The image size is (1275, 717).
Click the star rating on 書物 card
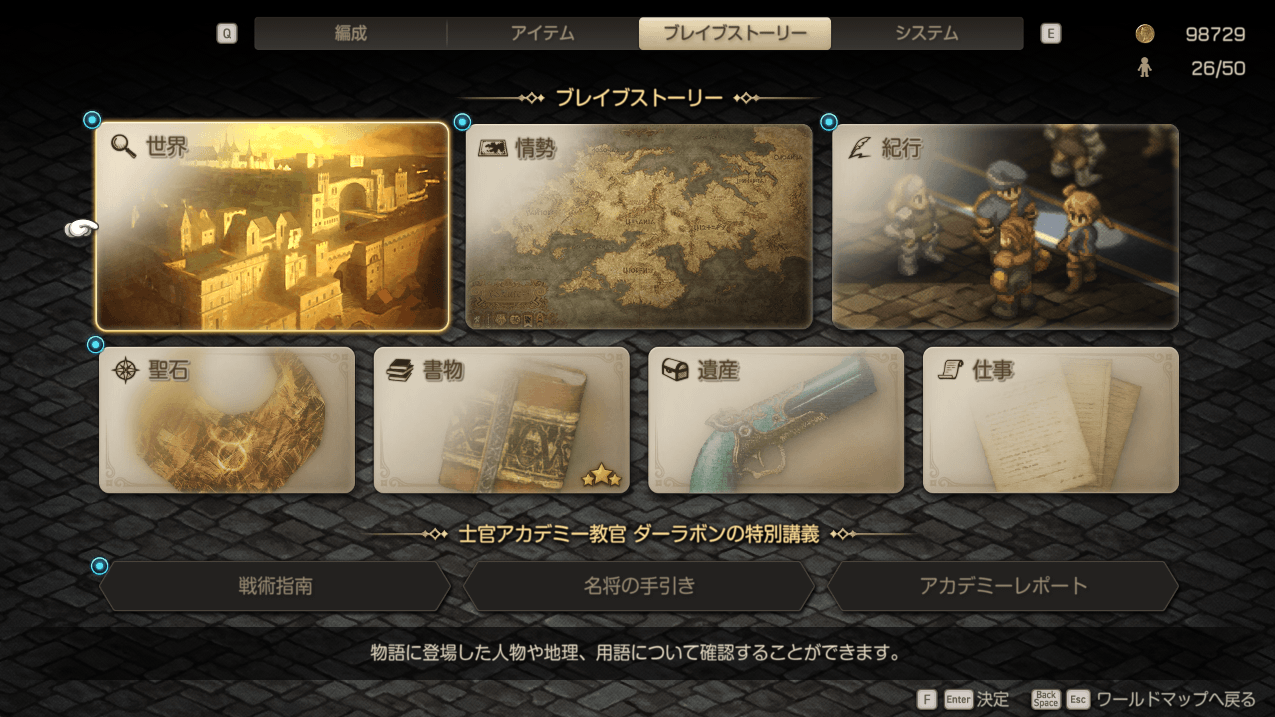[x=601, y=477]
